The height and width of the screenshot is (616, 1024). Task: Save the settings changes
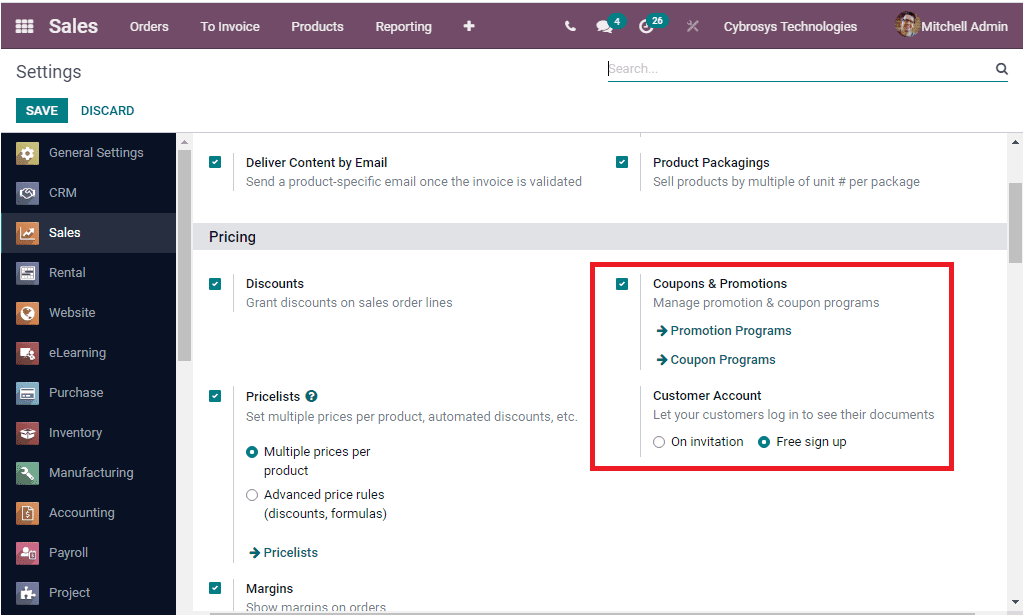click(41, 110)
